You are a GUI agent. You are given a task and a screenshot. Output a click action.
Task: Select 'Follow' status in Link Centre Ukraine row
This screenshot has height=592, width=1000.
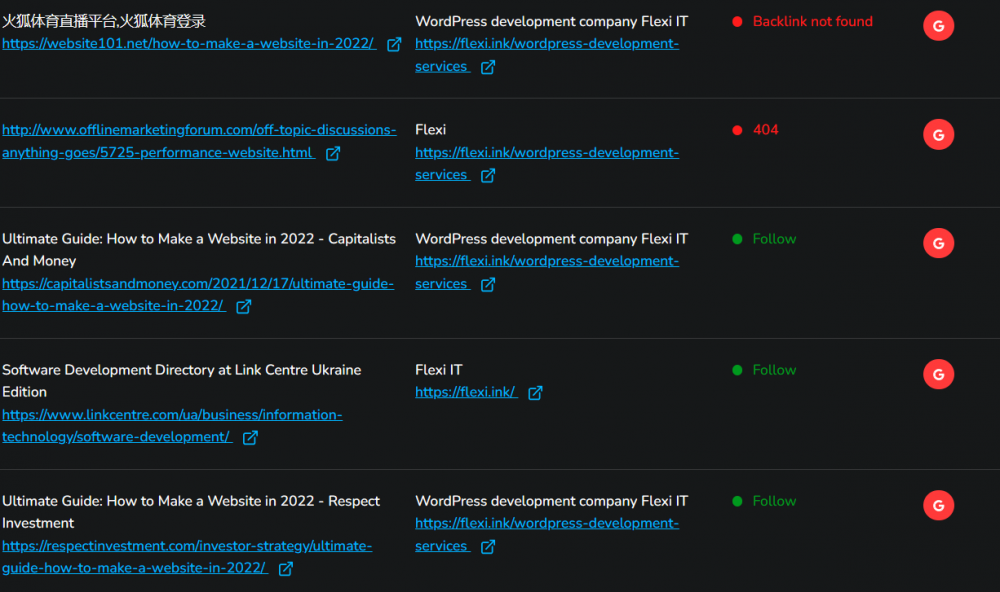pyautogui.click(x=774, y=370)
